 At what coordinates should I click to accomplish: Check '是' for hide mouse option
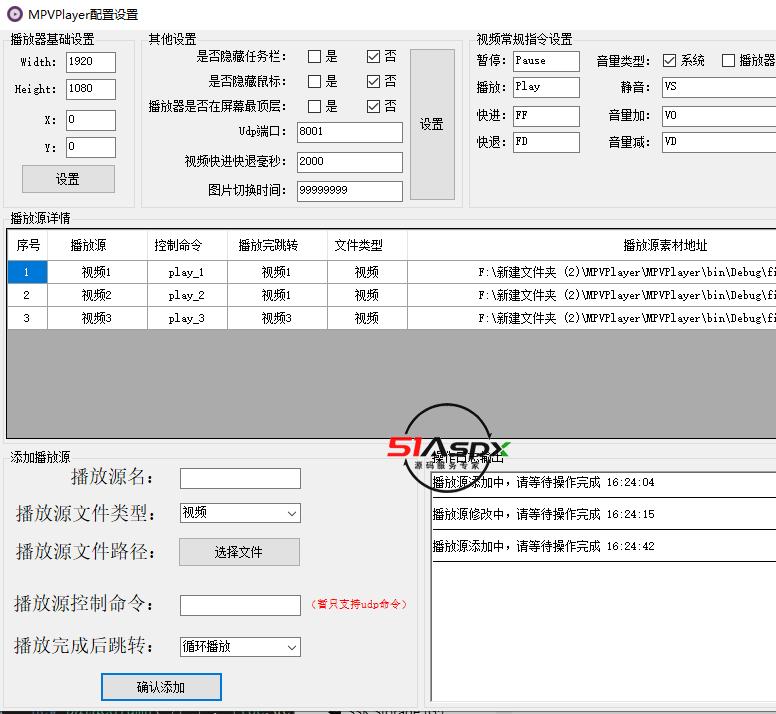pos(314,81)
